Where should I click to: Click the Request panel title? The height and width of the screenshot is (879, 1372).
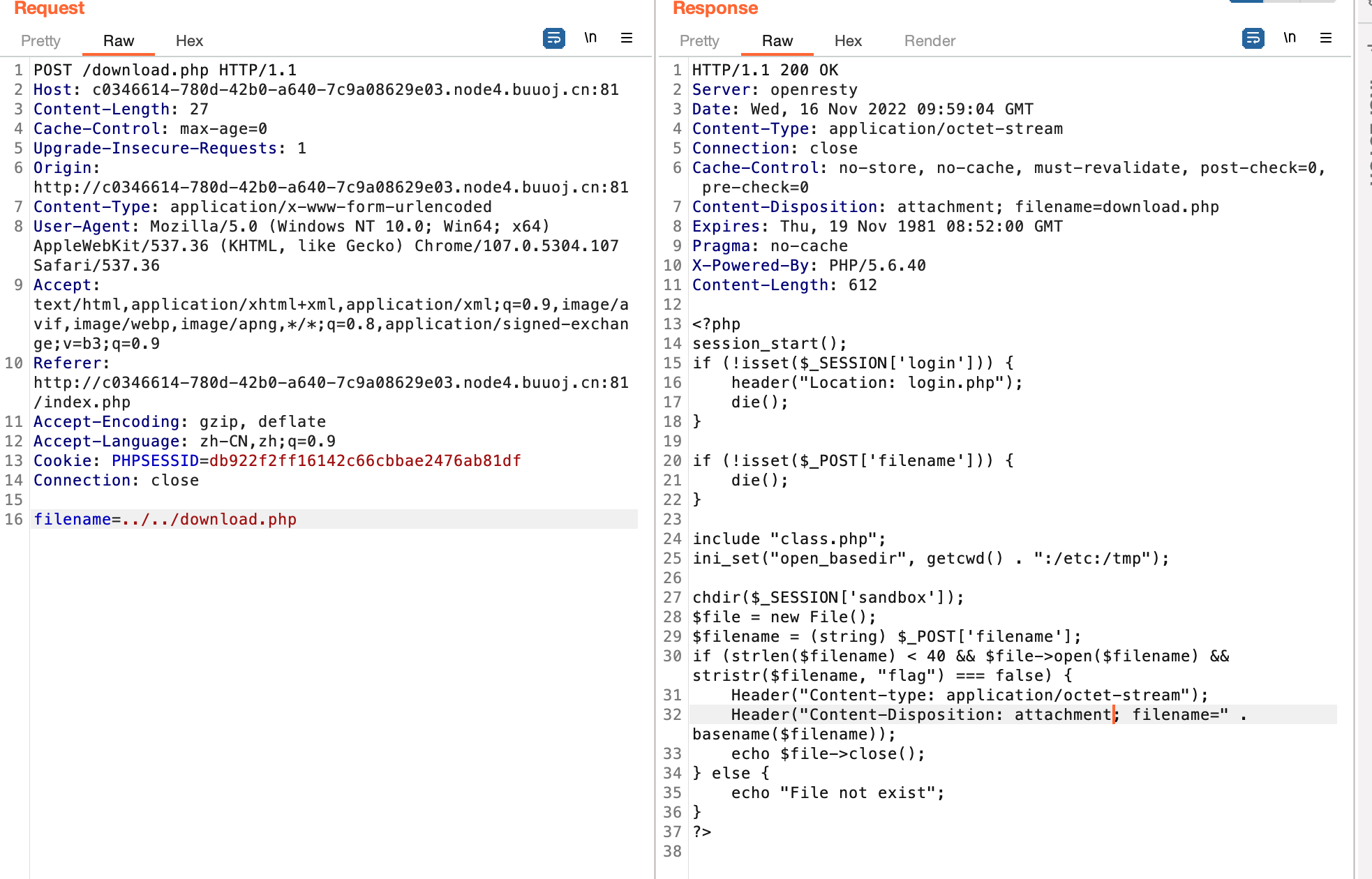49,8
